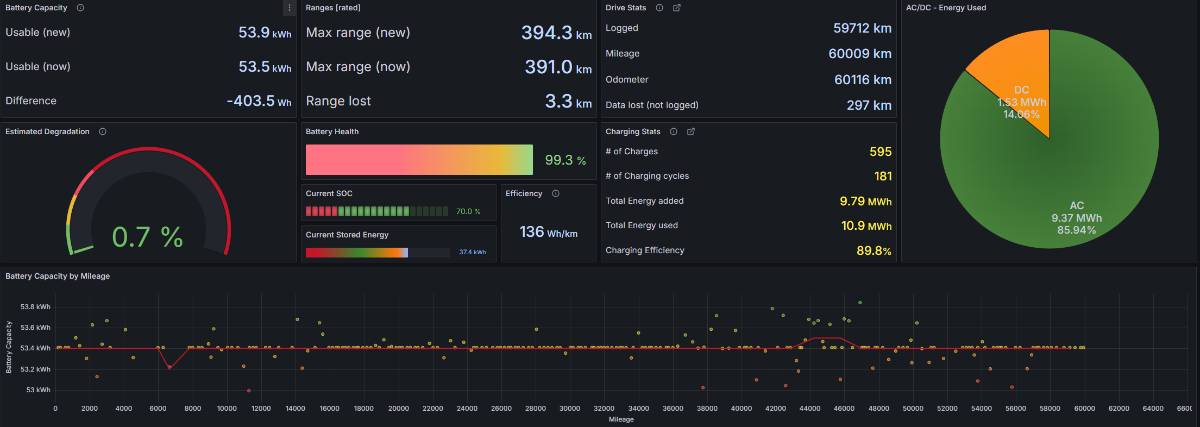Click the Ranges [rated] panel title
Image resolution: width=1200 pixels, height=427 pixels.
coord(333,7)
